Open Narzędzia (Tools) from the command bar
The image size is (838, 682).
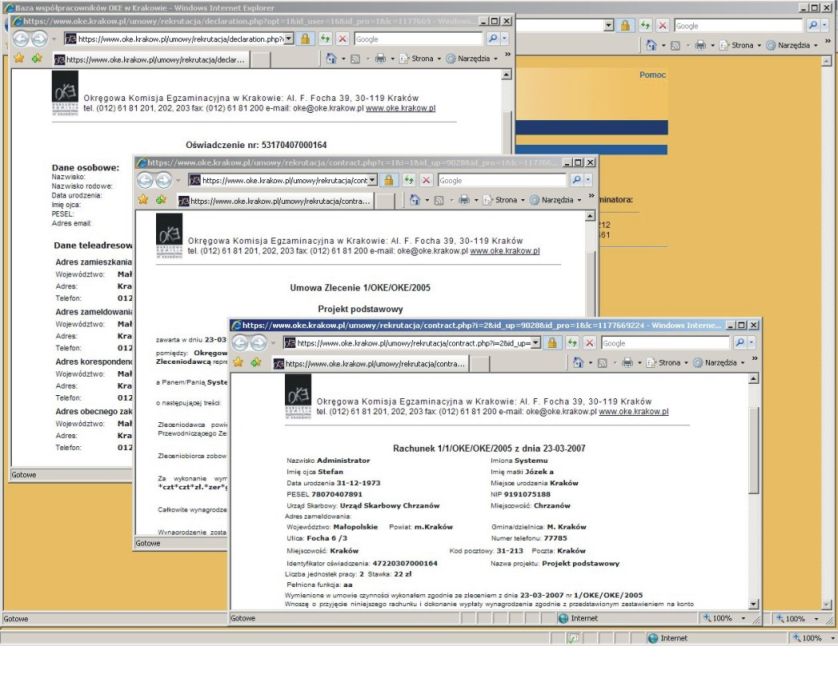[719, 360]
